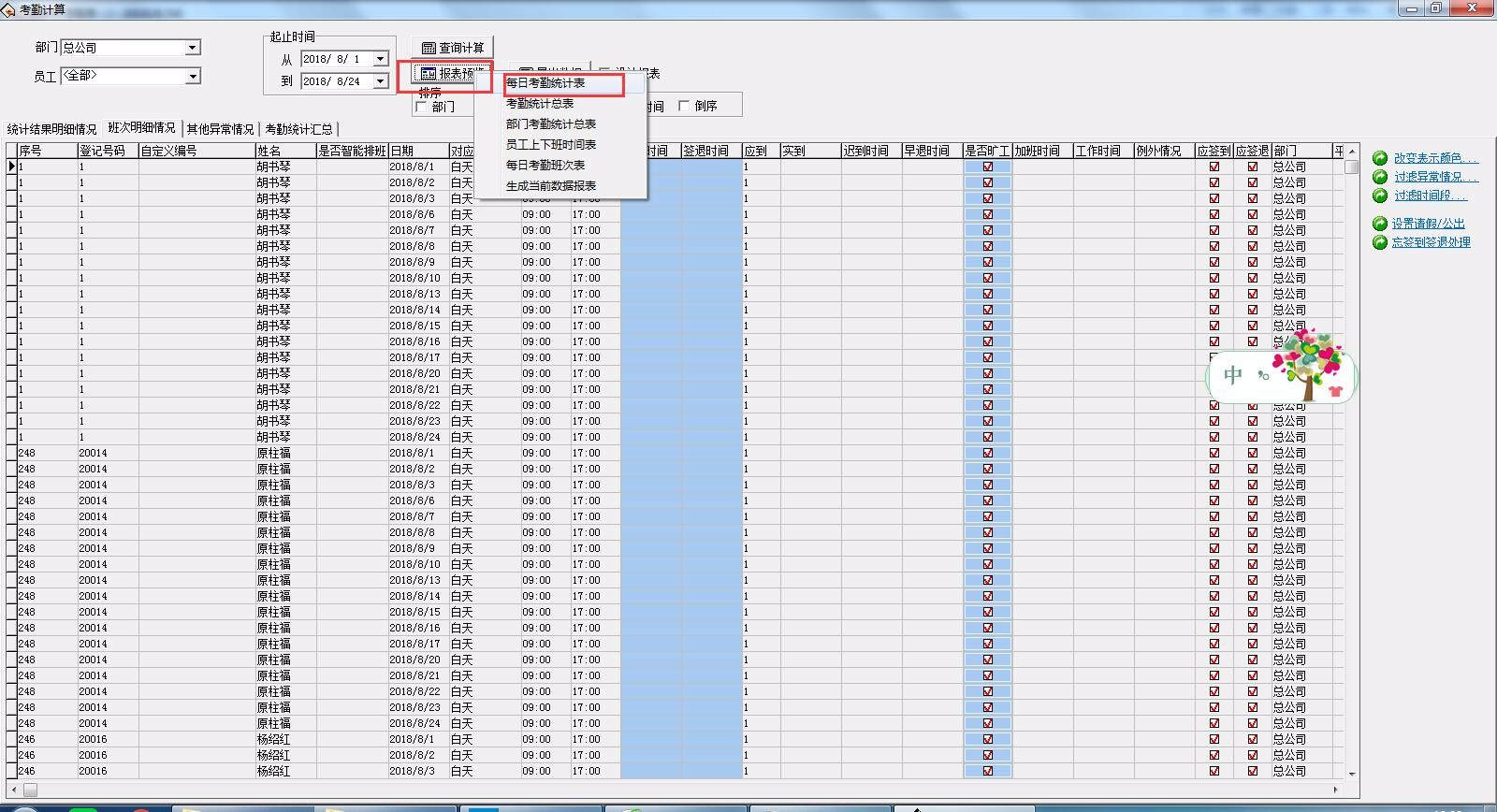Click the 20014 registration cell dated 2018/8/15
The image size is (1497, 812).
coord(108,612)
